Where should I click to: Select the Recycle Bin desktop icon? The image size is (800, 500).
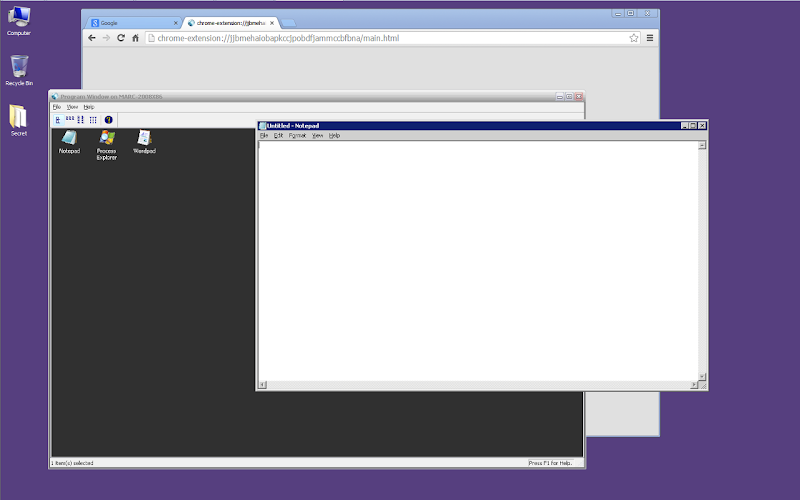pos(19,70)
